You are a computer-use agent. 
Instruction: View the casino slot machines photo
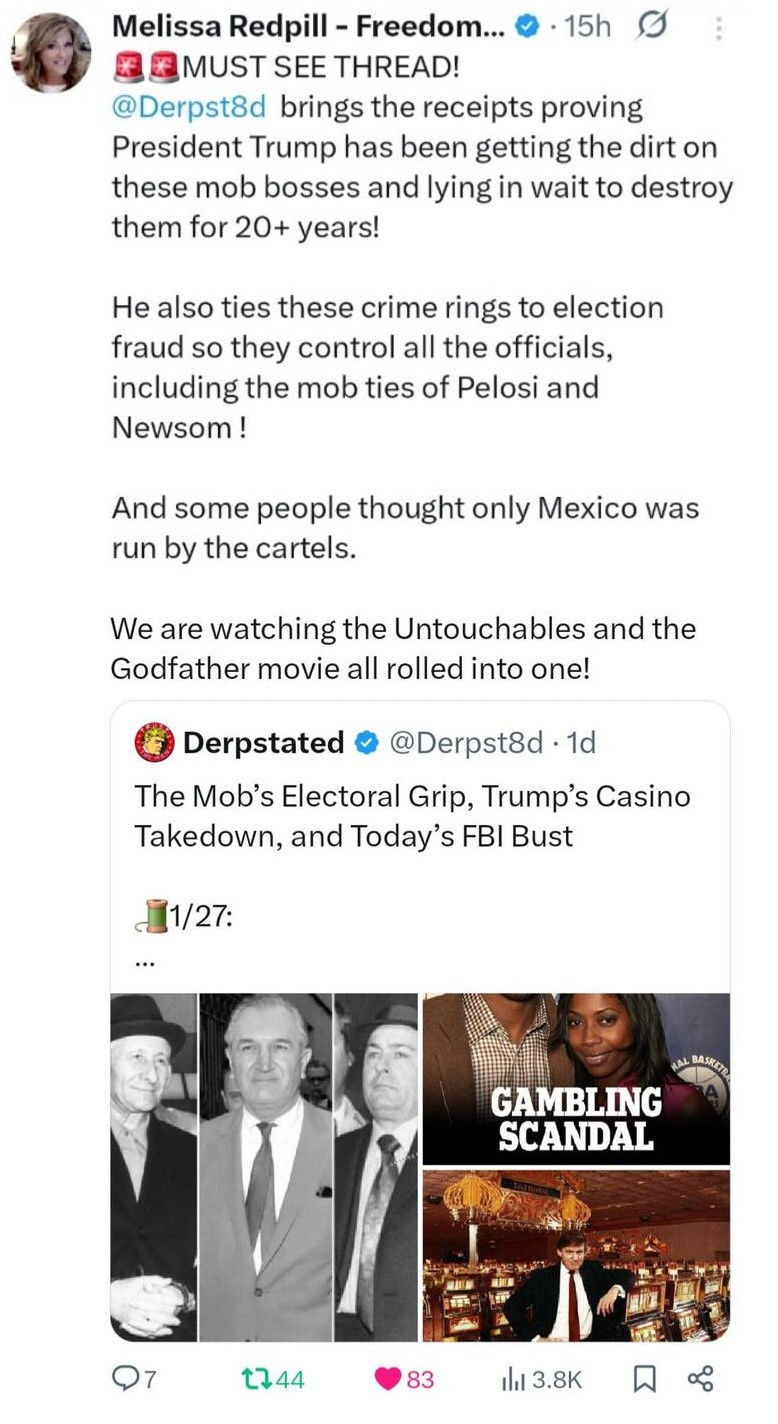(x=576, y=1256)
